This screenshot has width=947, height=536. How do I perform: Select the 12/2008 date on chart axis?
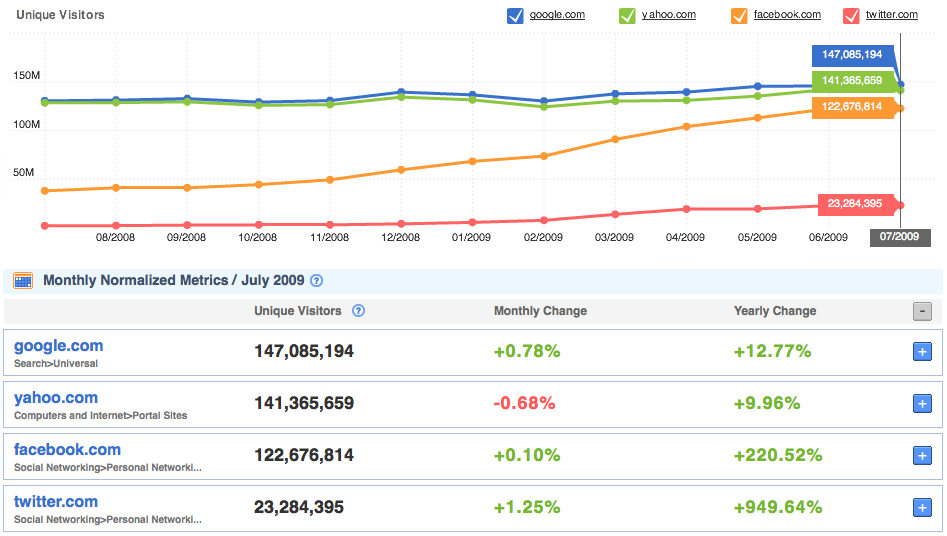point(400,237)
